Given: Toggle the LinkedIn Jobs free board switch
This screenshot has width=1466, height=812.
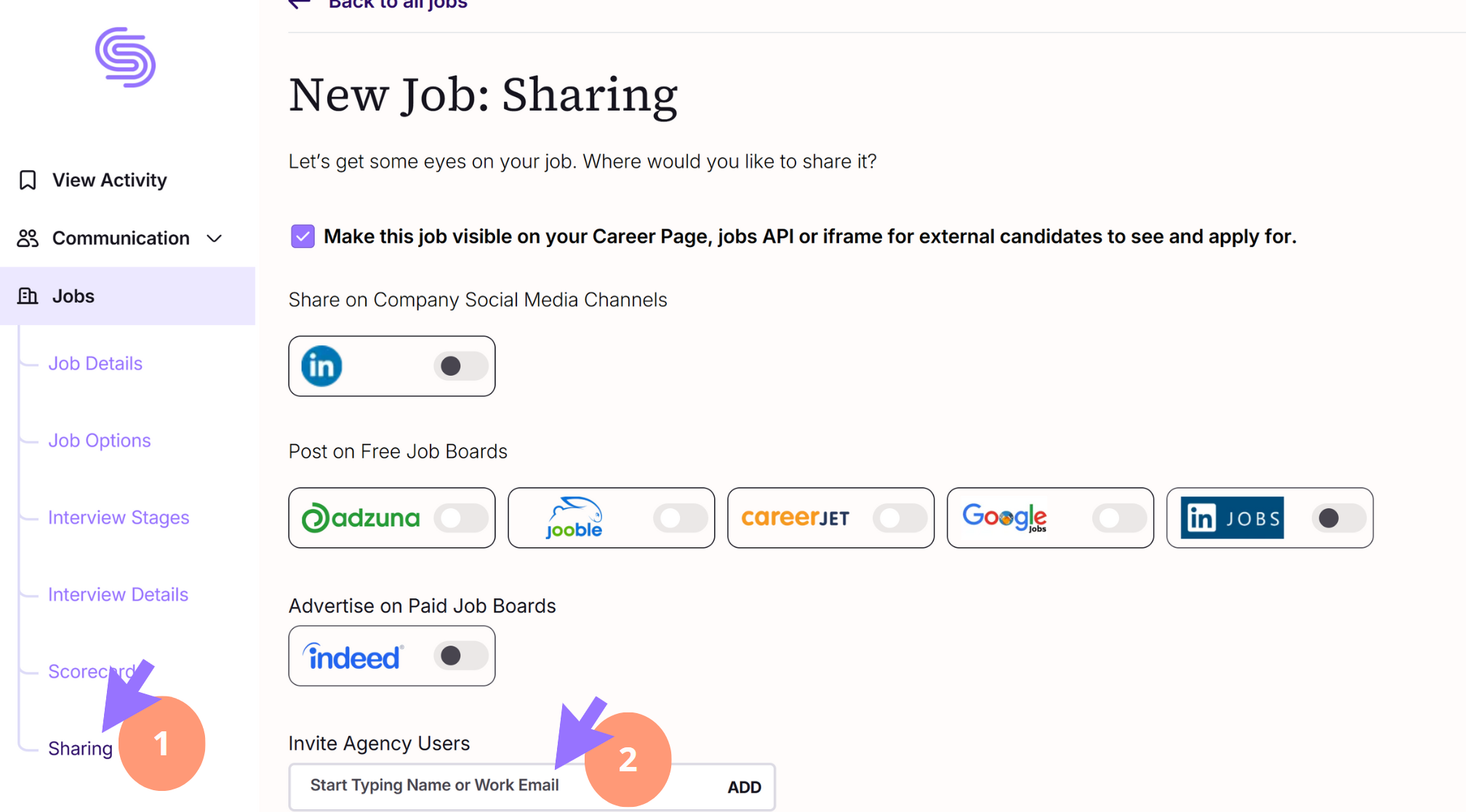Looking at the screenshot, I should tap(1339, 518).
